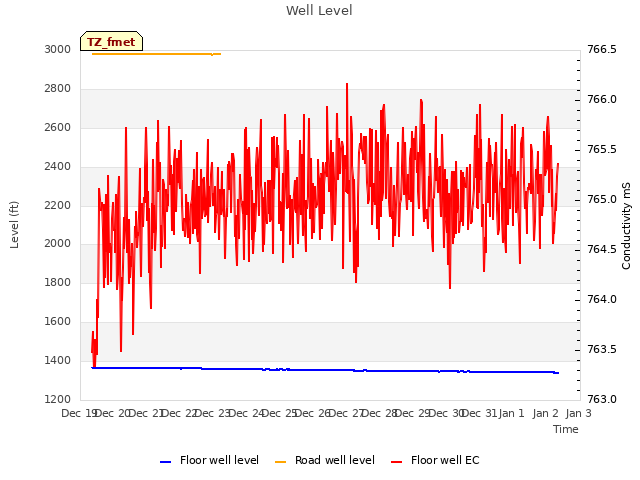Click the TZ_fmet label tag
The width and height of the screenshot is (640, 480).
click(x=111, y=41)
